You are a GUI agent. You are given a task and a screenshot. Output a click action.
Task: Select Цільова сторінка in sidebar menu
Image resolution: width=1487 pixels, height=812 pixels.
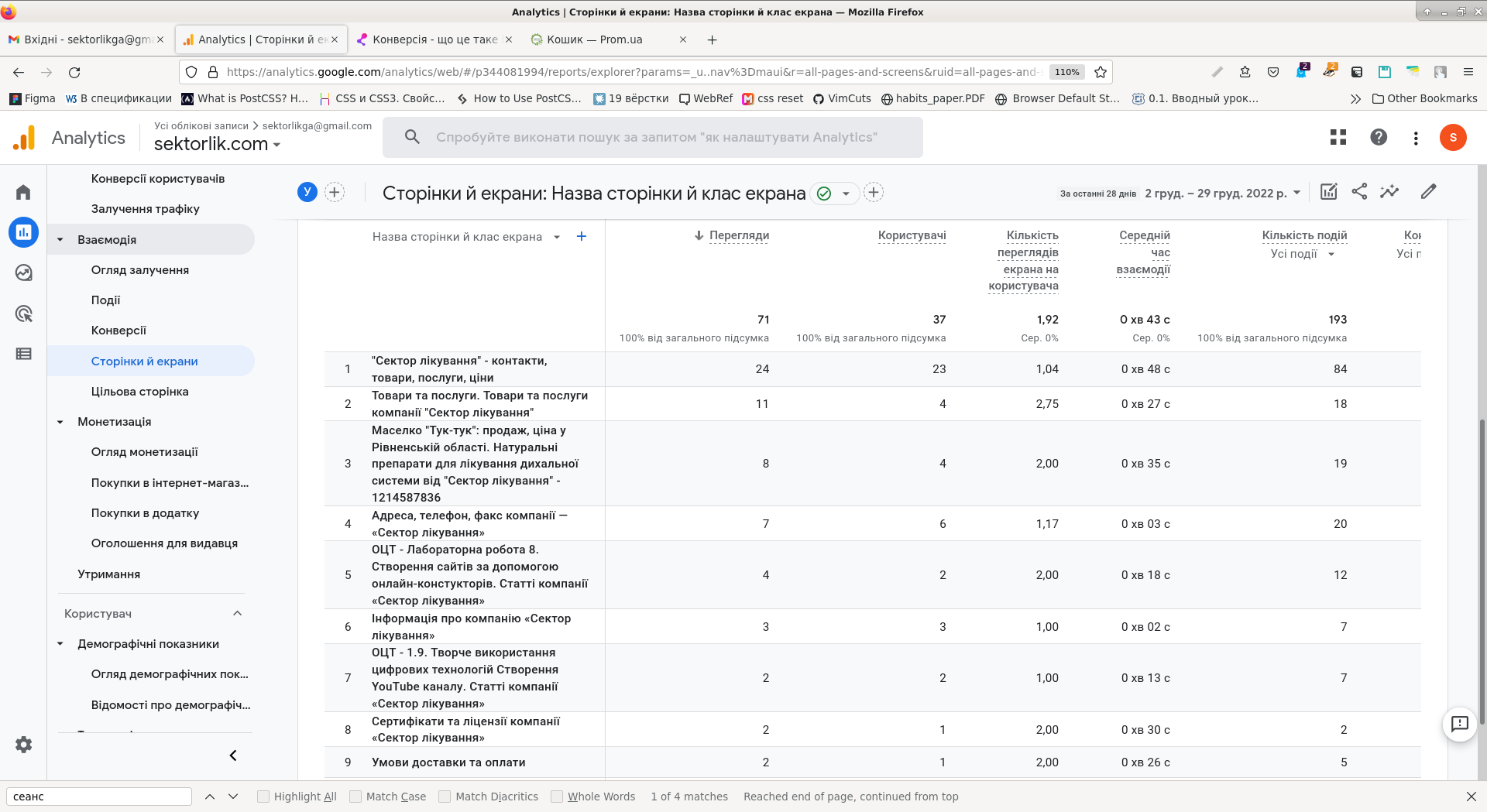(140, 392)
